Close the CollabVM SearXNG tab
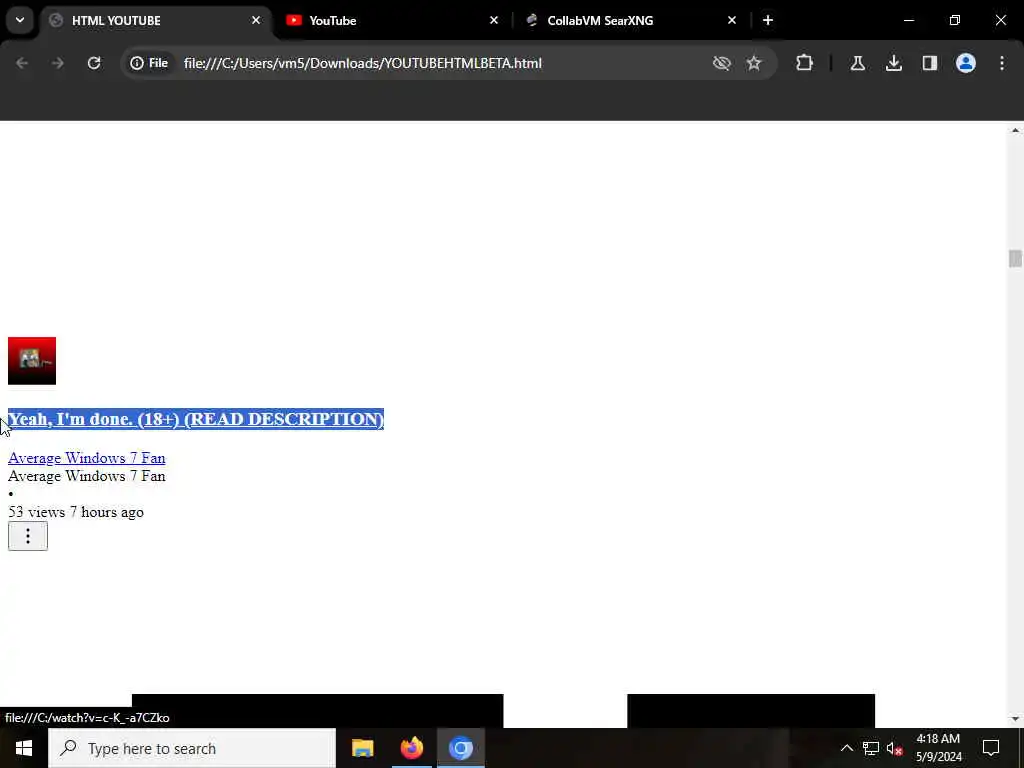This screenshot has height=768, width=1024. (x=731, y=21)
